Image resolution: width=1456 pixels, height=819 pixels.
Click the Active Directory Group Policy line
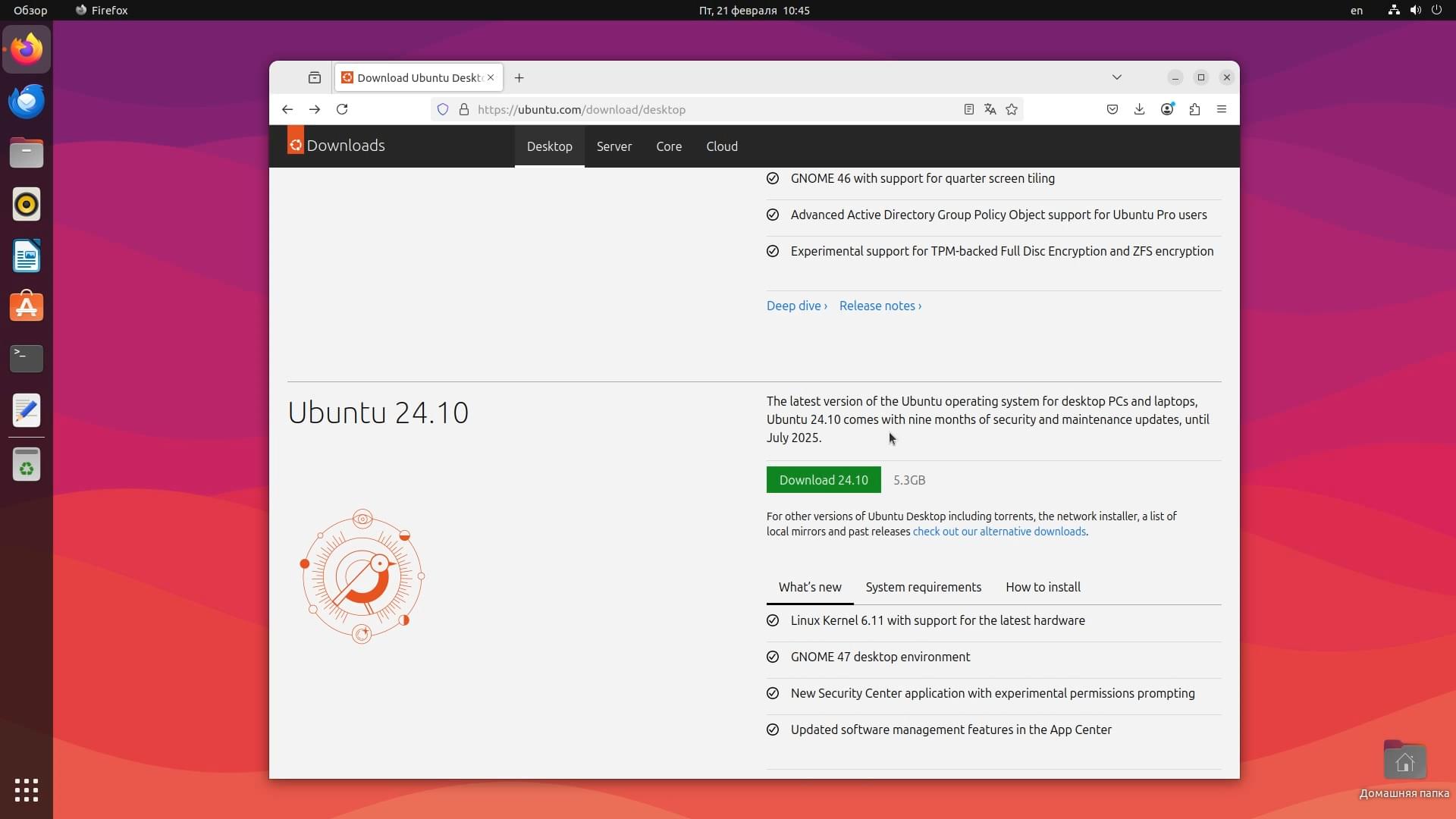999,215
